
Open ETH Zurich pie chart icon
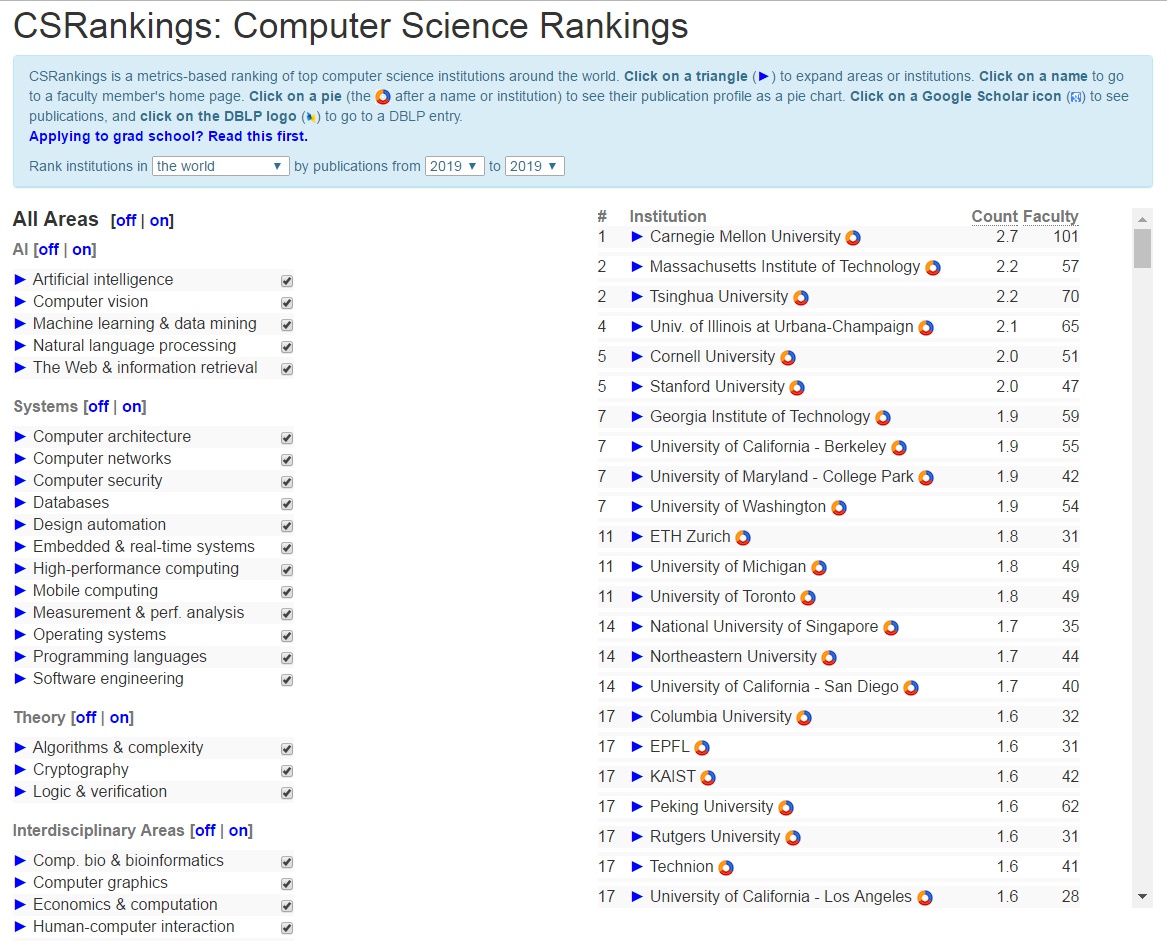click(x=743, y=538)
